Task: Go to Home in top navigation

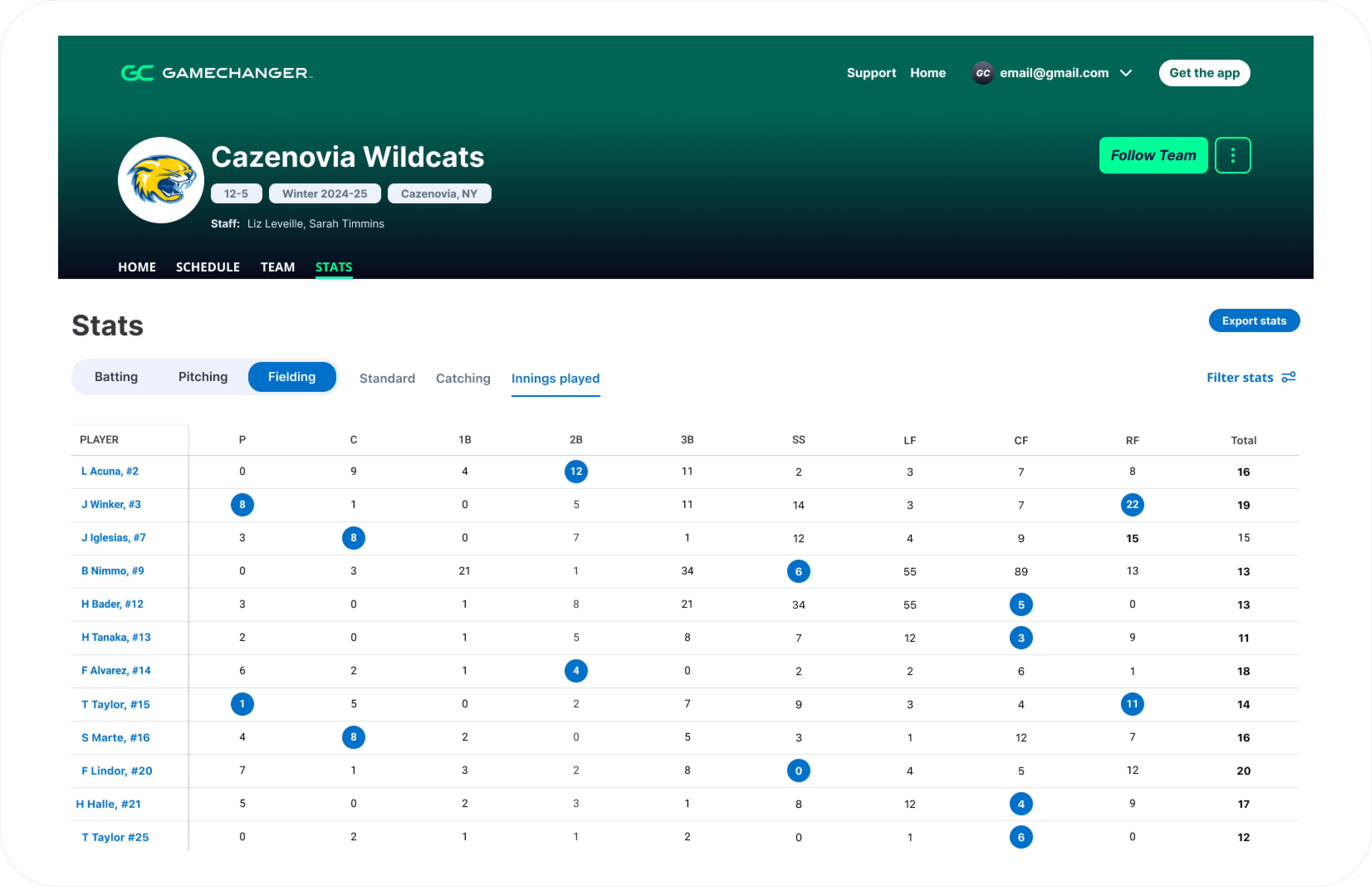Action: click(927, 73)
